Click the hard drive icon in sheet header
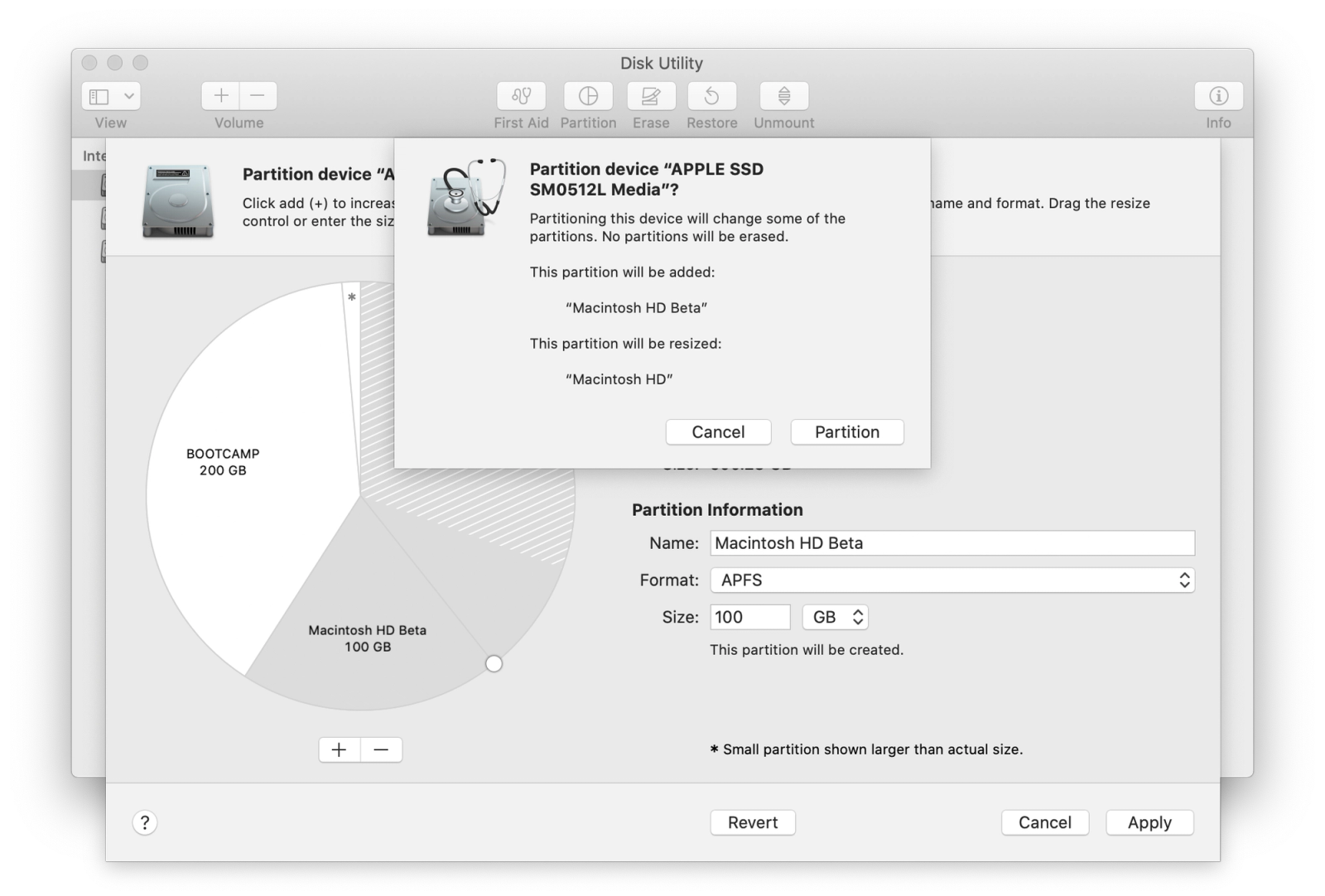This screenshot has height=896, width=1325. (178, 201)
